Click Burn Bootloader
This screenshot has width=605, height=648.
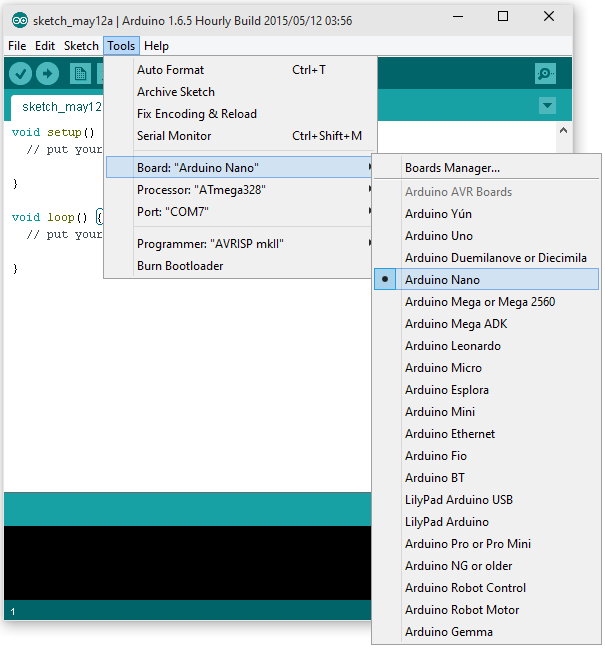click(180, 266)
